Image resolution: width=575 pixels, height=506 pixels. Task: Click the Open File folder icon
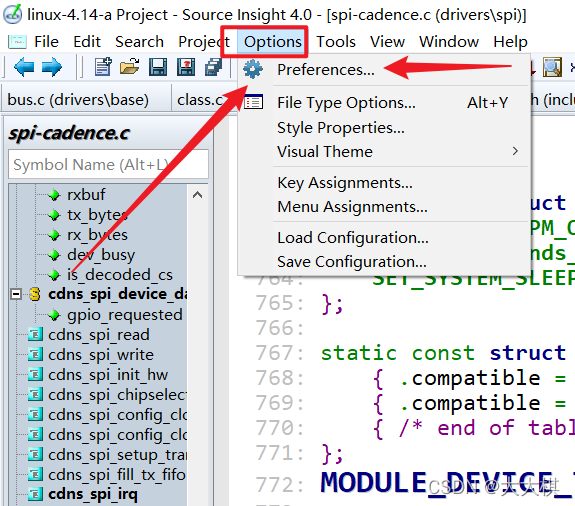(129, 67)
